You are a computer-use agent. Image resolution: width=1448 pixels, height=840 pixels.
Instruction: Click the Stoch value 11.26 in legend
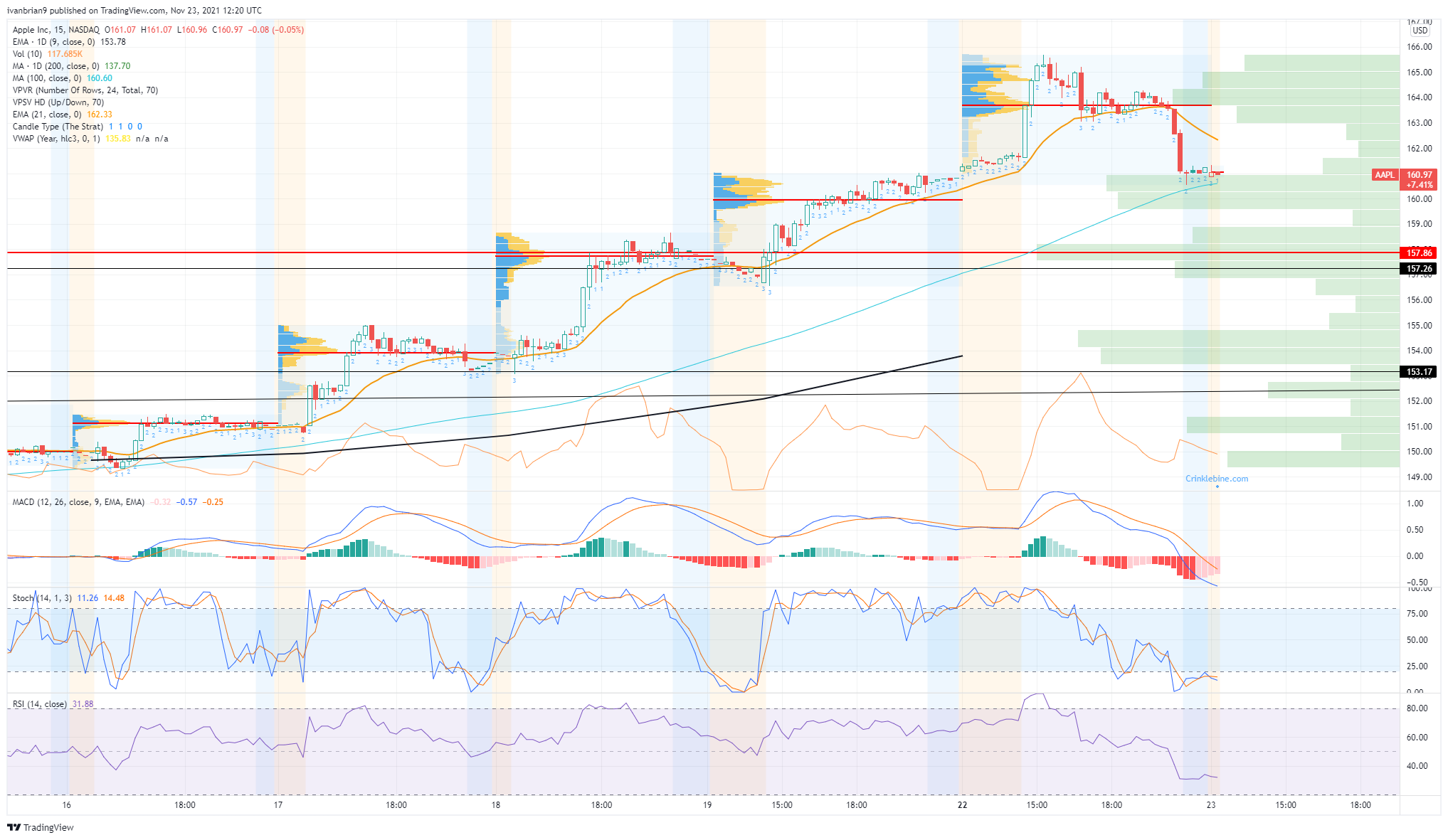[x=88, y=598]
